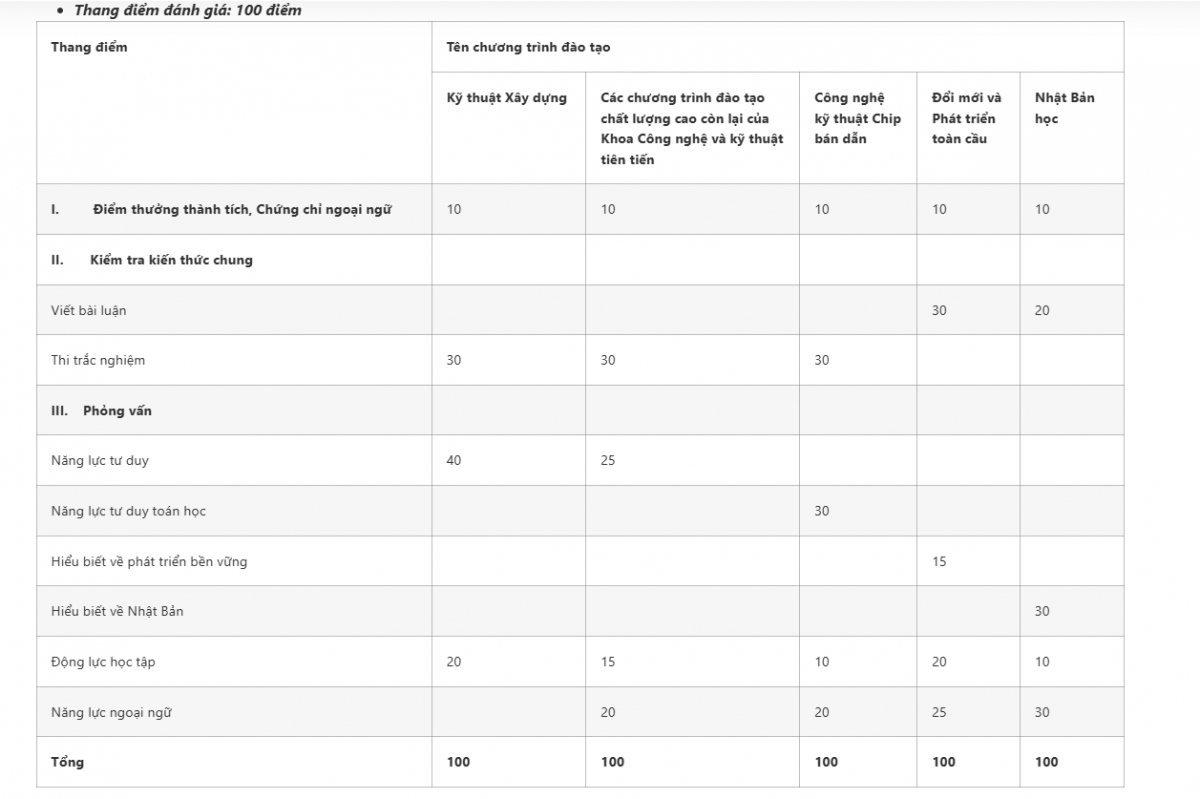Click the 'Các chương trình đào tạo chất lượng cao' header
Image resolution: width=1200 pixels, height=799 pixels.
tap(691, 128)
